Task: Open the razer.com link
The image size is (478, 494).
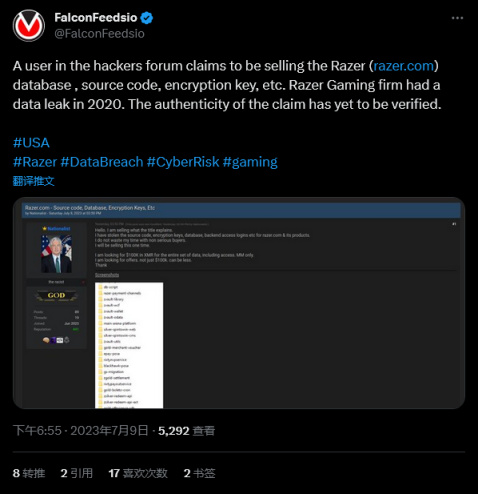Action: click(403, 66)
